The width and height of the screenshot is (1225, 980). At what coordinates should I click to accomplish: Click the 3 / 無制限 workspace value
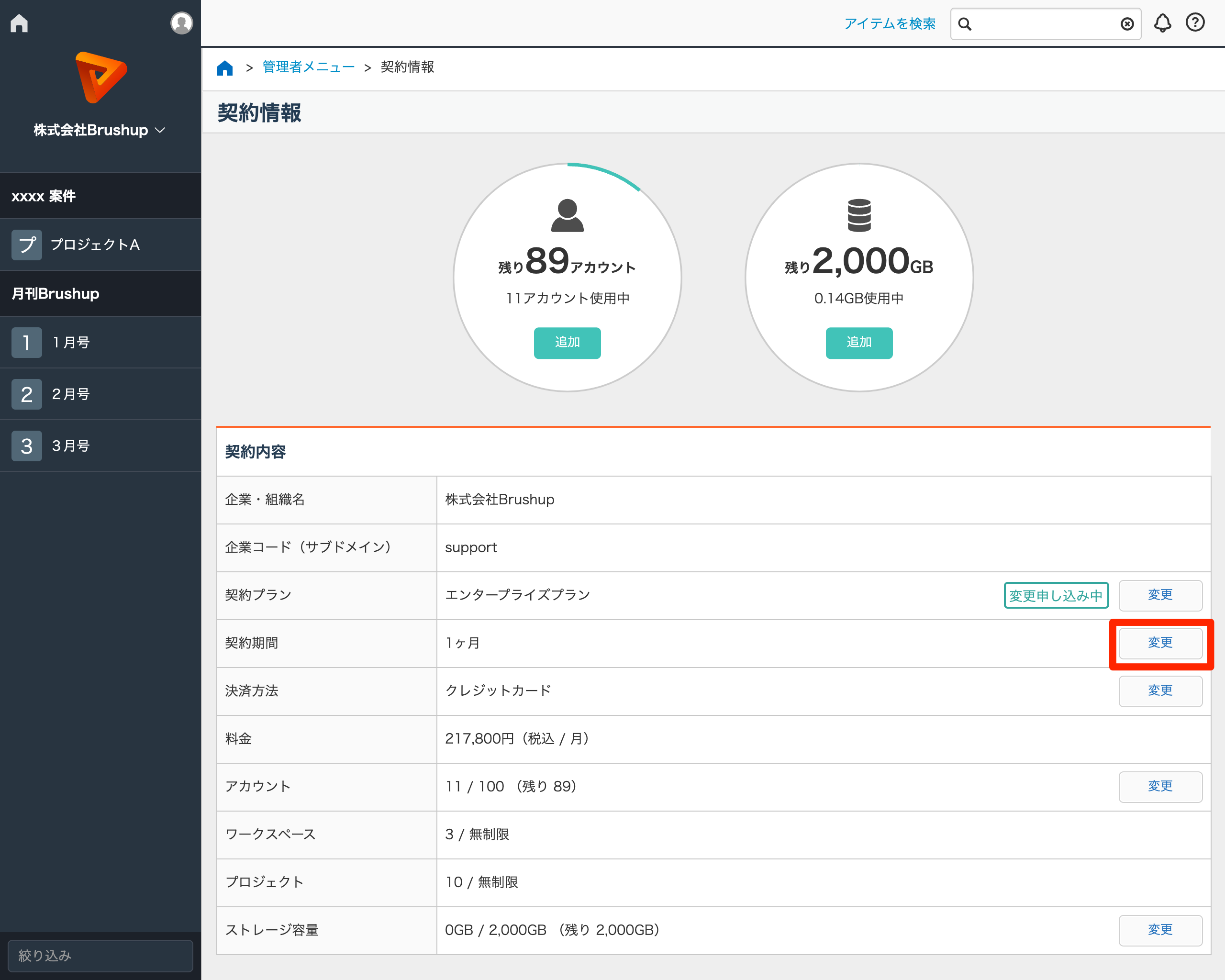click(x=477, y=835)
